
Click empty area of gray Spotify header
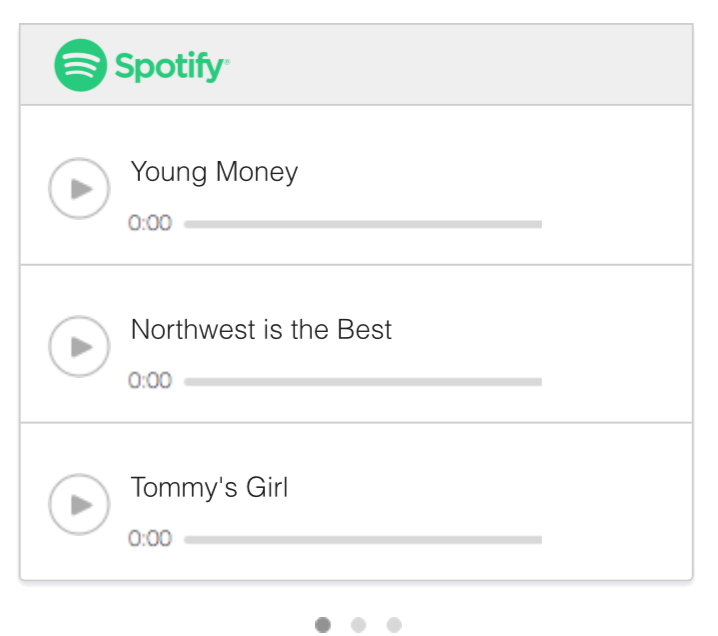(460, 65)
